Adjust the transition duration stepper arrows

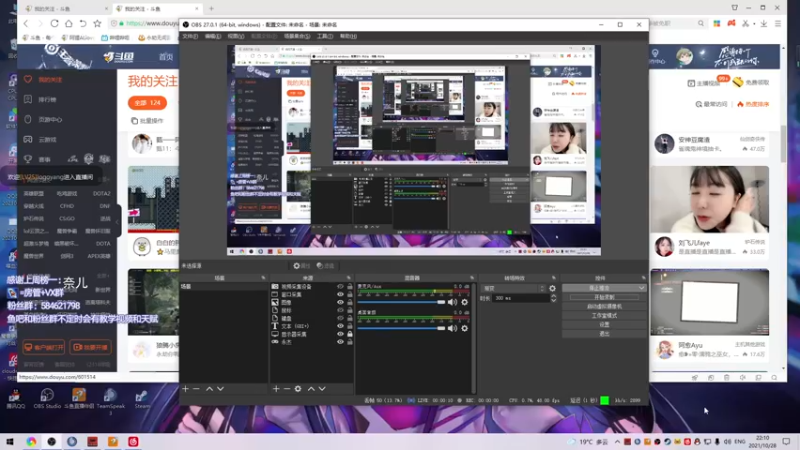554,298
